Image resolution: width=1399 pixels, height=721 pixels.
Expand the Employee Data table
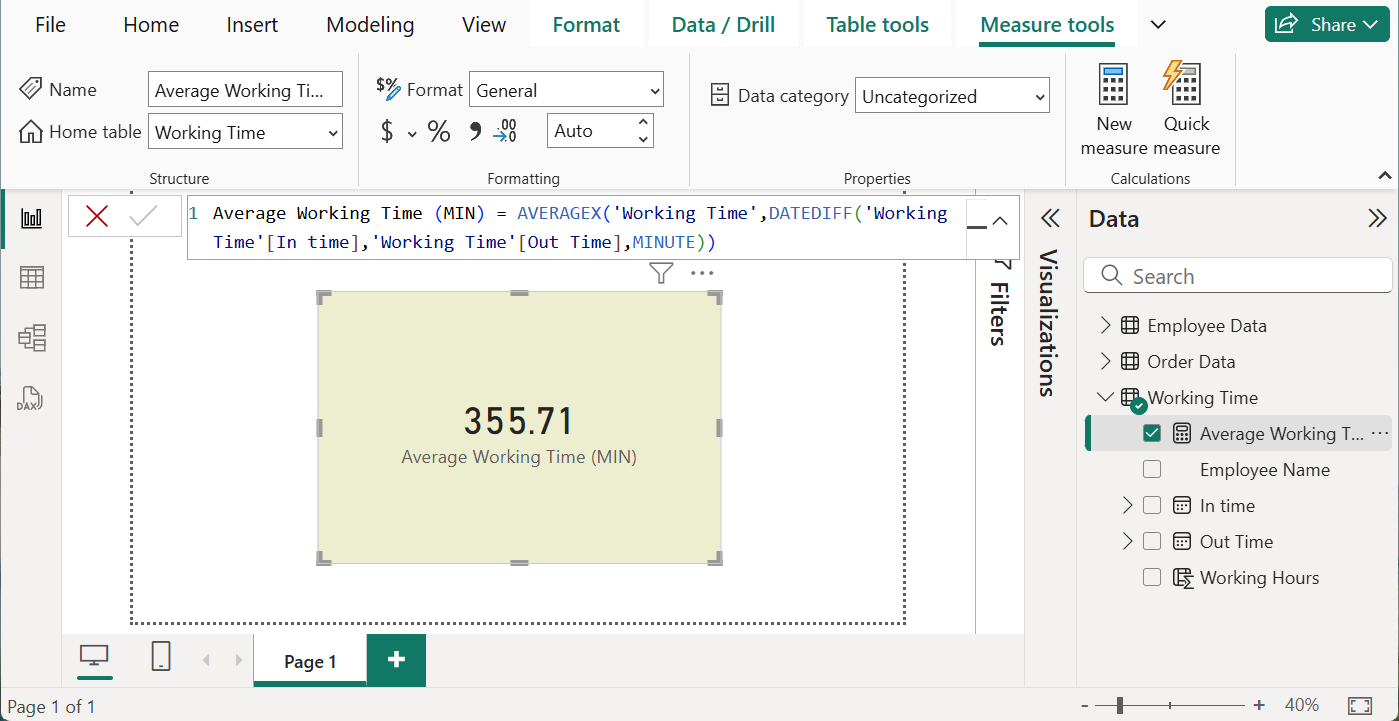click(x=1105, y=326)
